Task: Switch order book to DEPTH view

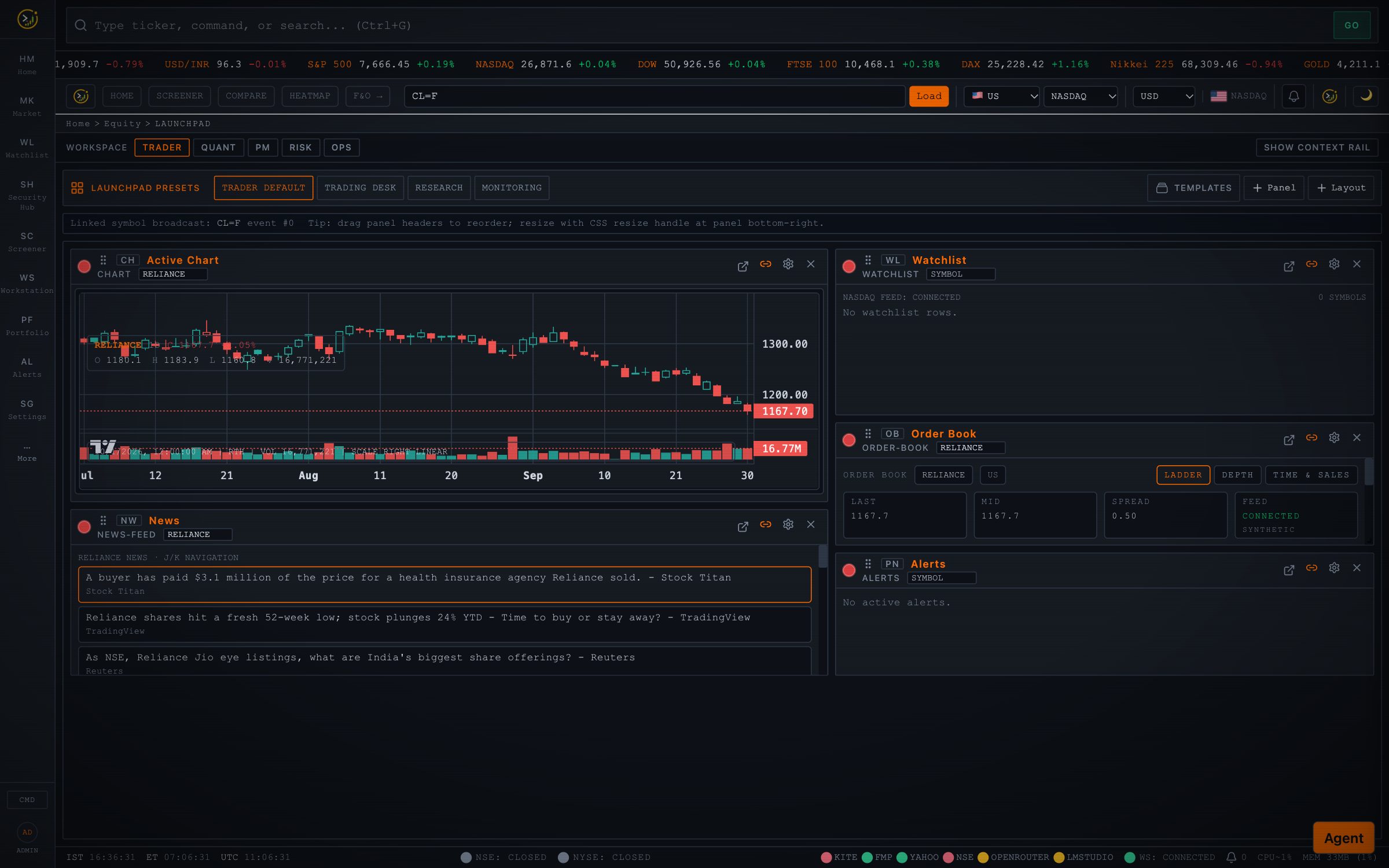Action: pos(1237,475)
